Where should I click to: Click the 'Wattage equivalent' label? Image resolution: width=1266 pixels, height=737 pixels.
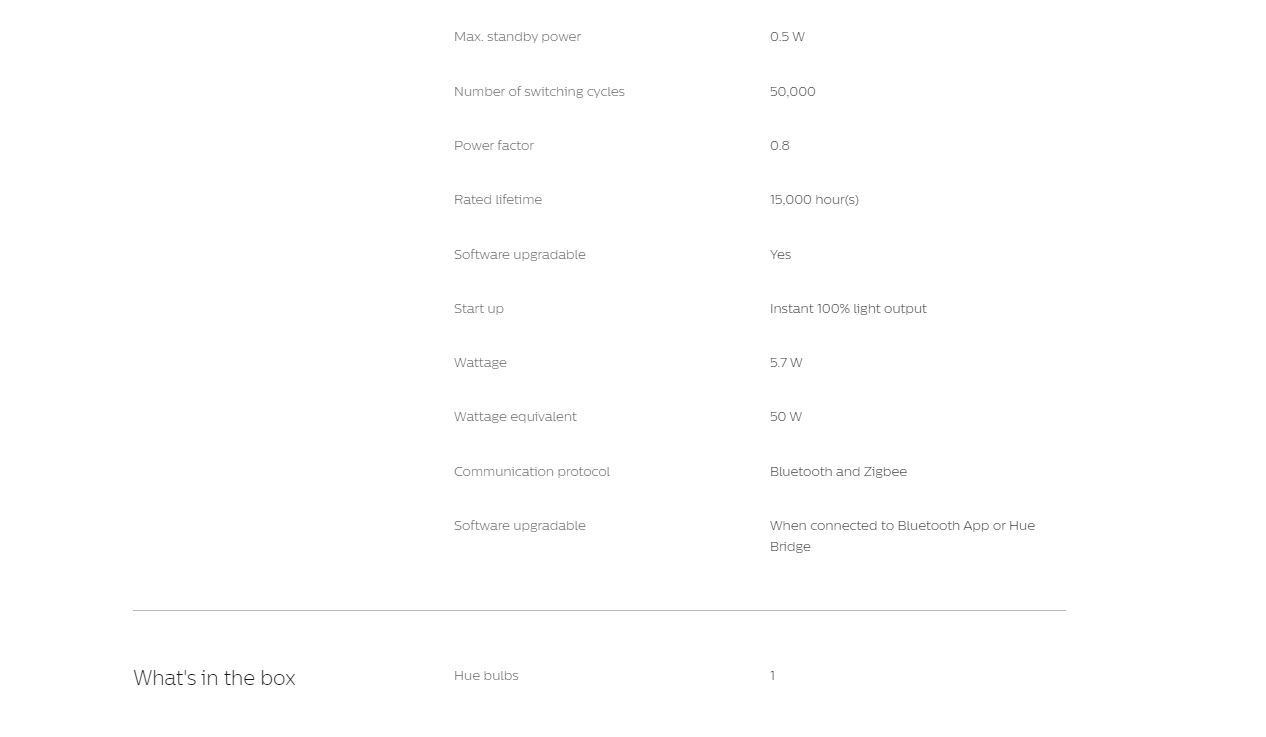[x=515, y=417]
